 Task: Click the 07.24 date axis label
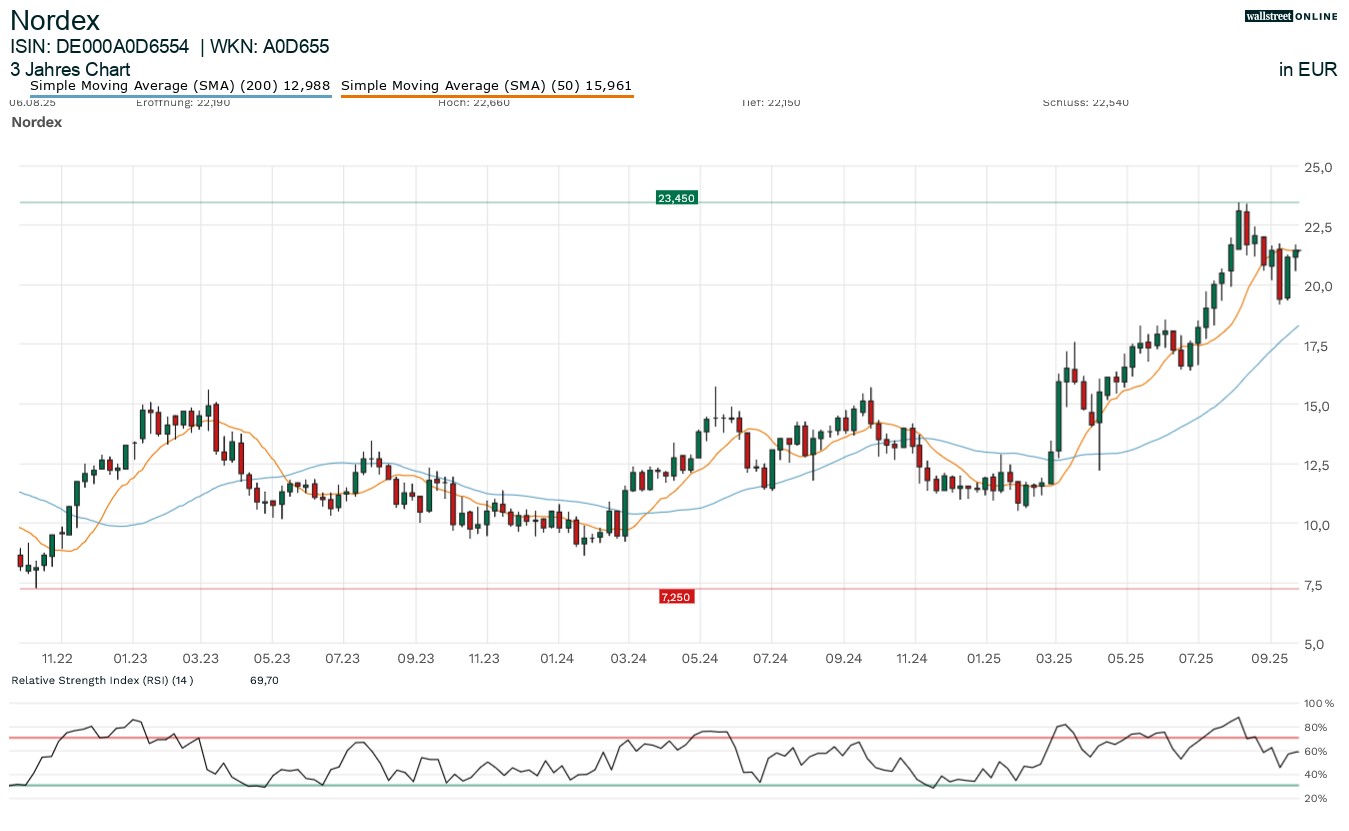tap(771, 659)
